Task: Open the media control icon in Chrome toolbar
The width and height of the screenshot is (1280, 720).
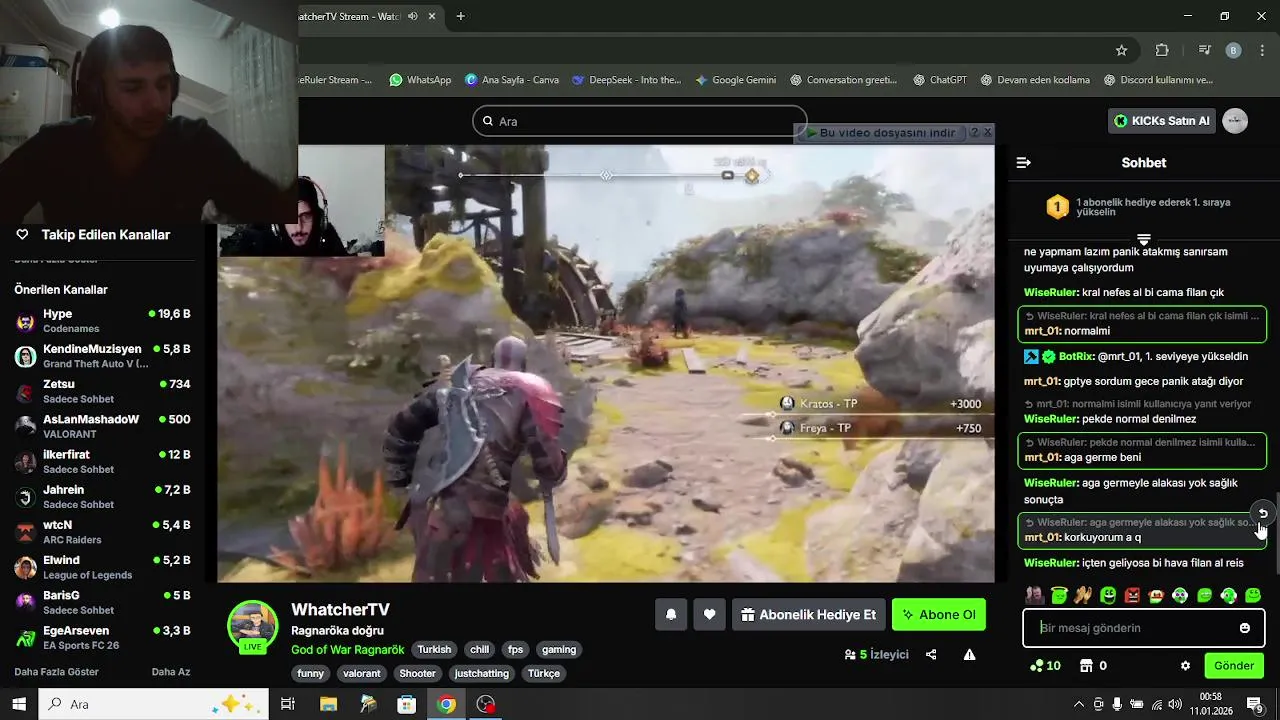Action: click(1205, 50)
